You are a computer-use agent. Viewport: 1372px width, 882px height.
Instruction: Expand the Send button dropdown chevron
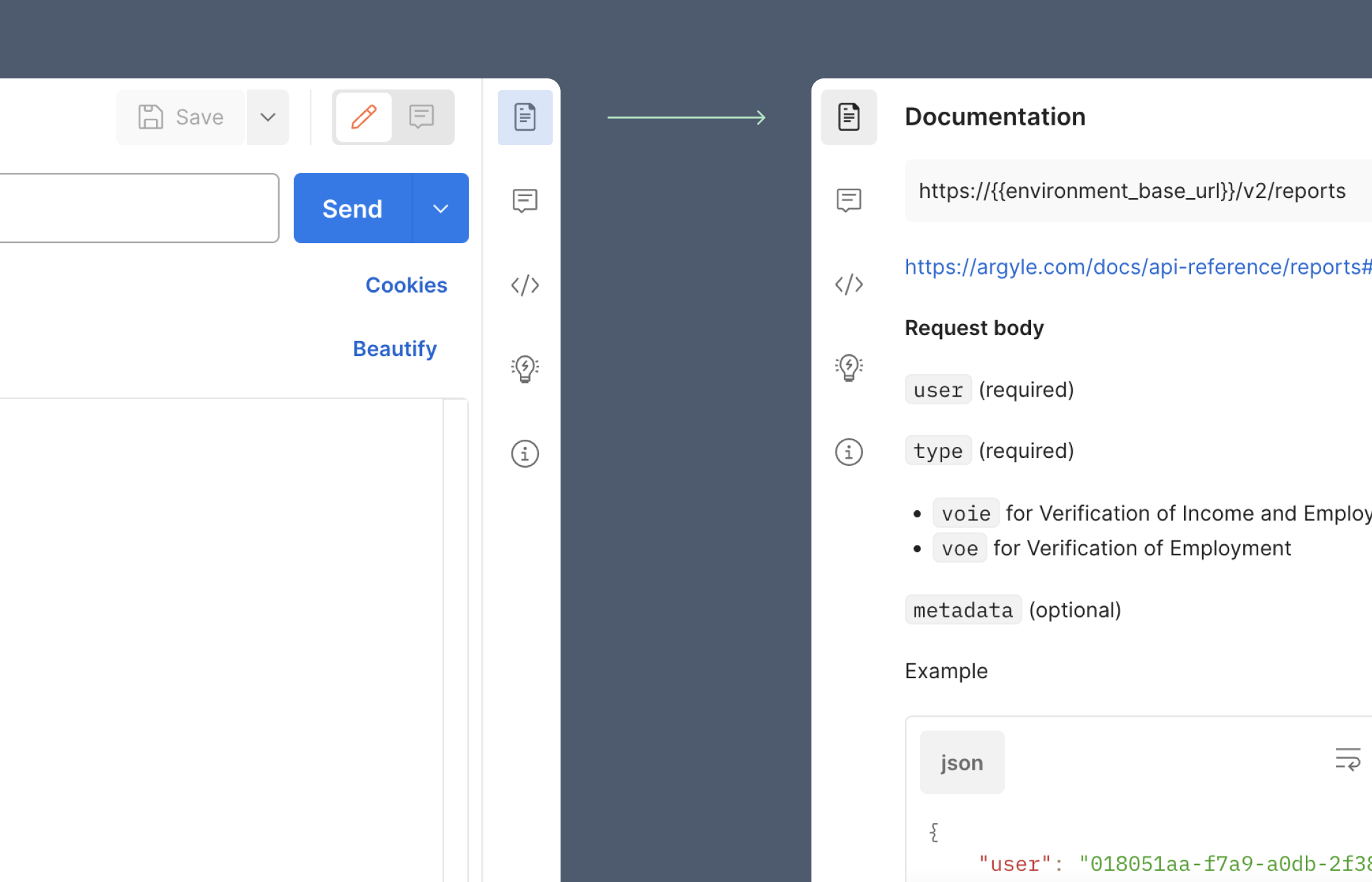(x=440, y=208)
